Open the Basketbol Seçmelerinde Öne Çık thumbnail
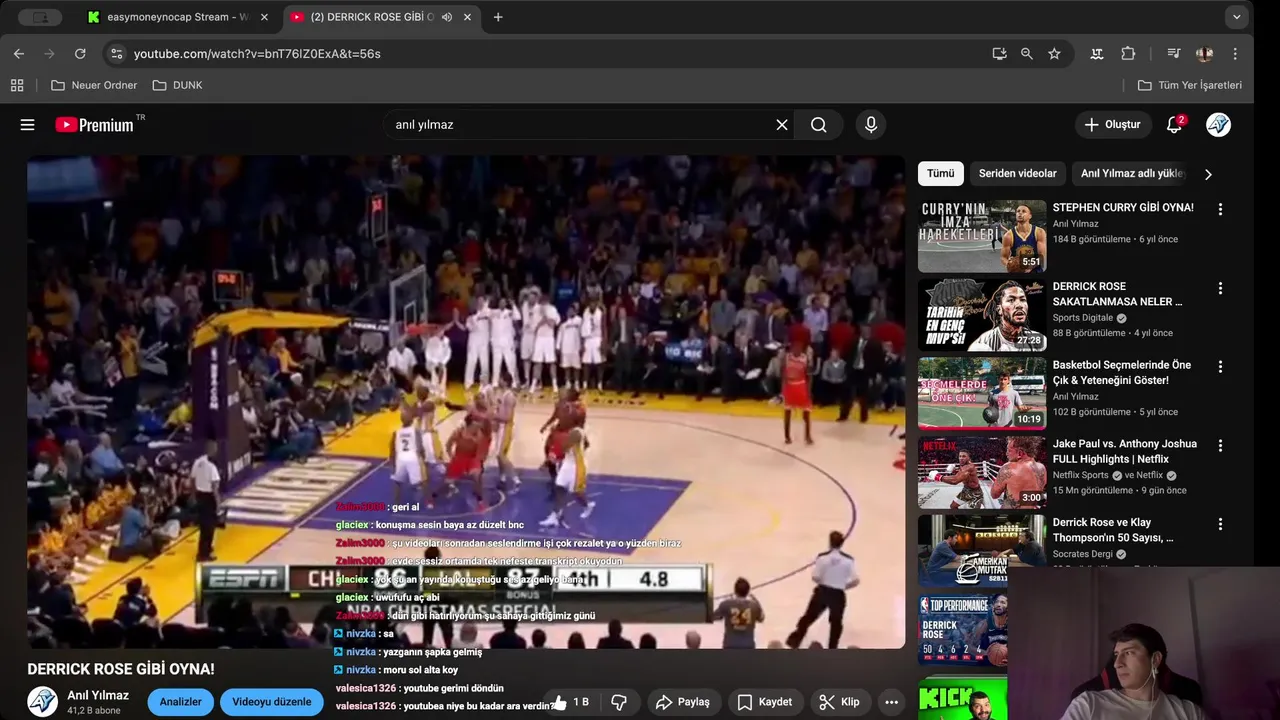This screenshot has height=720, width=1280. (x=982, y=393)
